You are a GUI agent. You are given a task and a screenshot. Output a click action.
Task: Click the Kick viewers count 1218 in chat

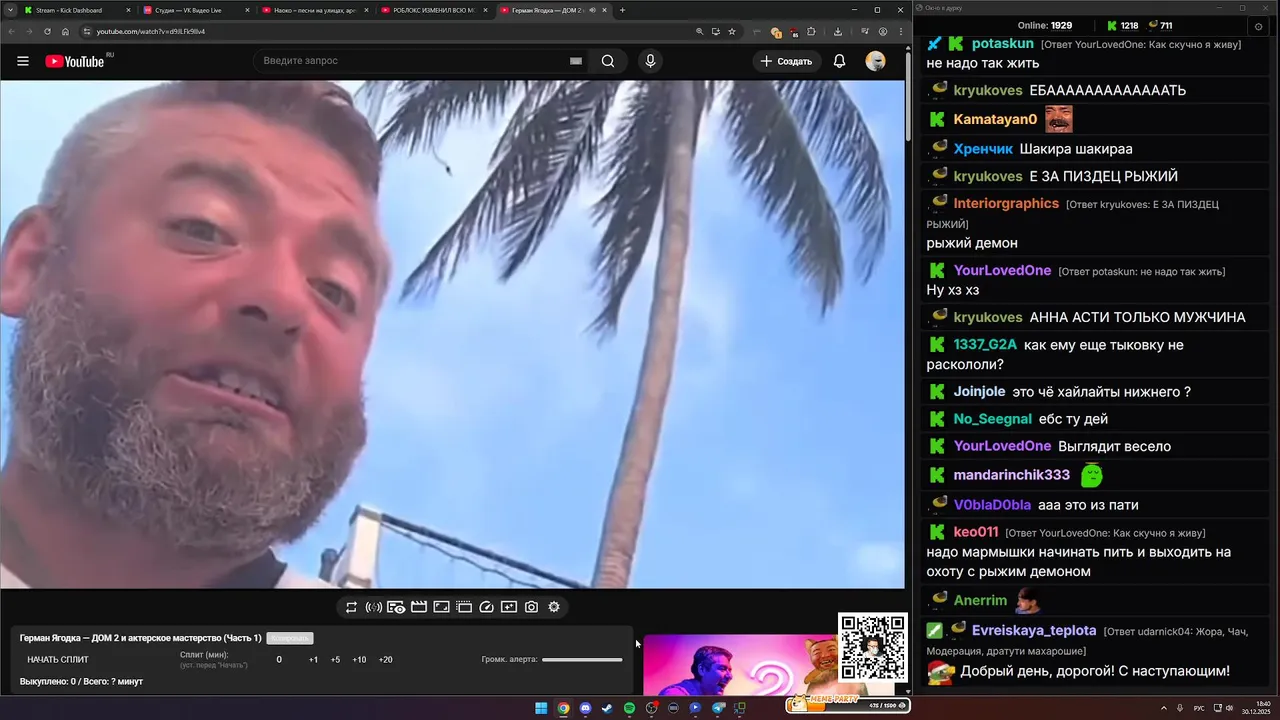click(x=1123, y=26)
